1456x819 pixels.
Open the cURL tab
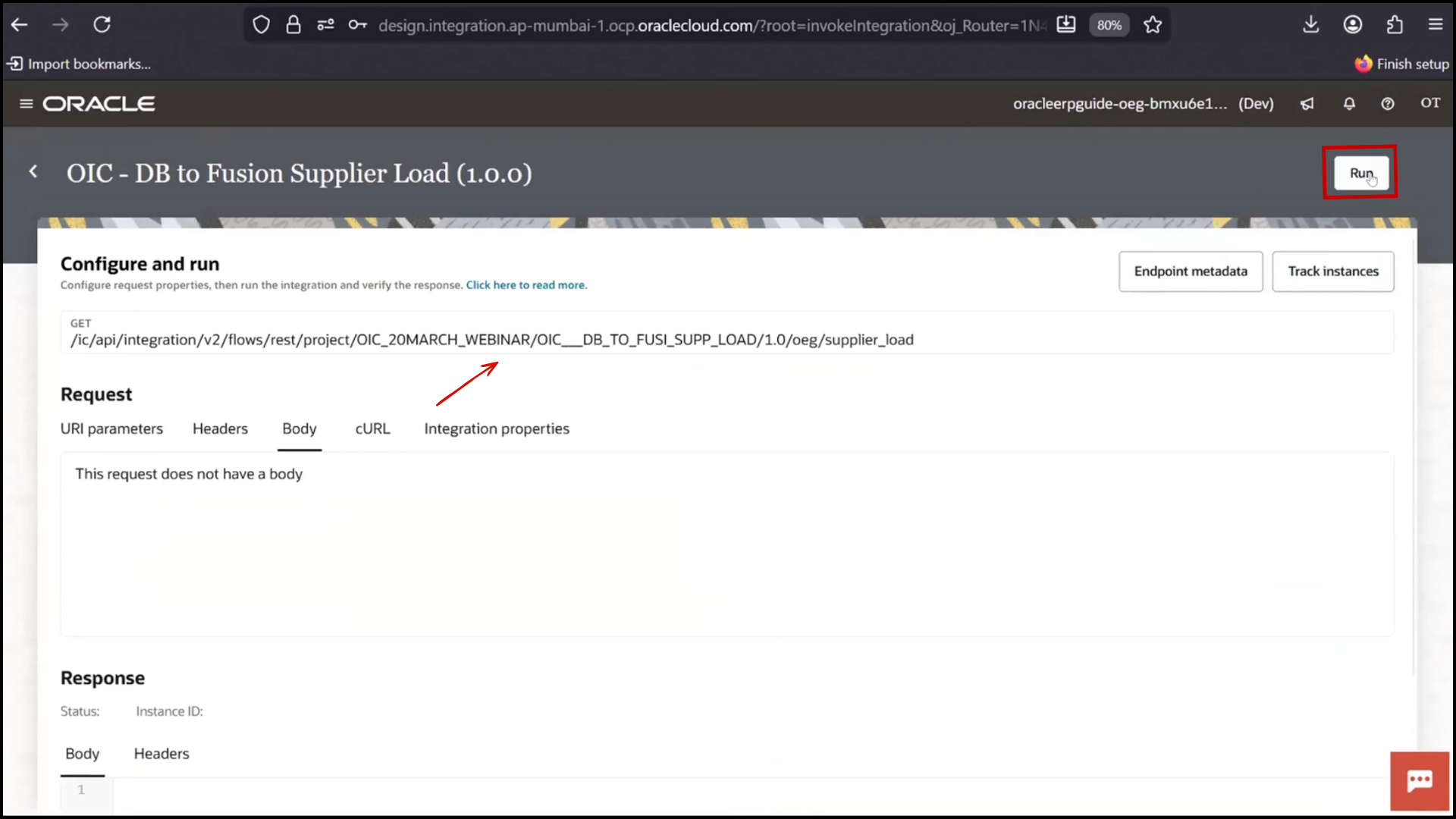(x=372, y=429)
